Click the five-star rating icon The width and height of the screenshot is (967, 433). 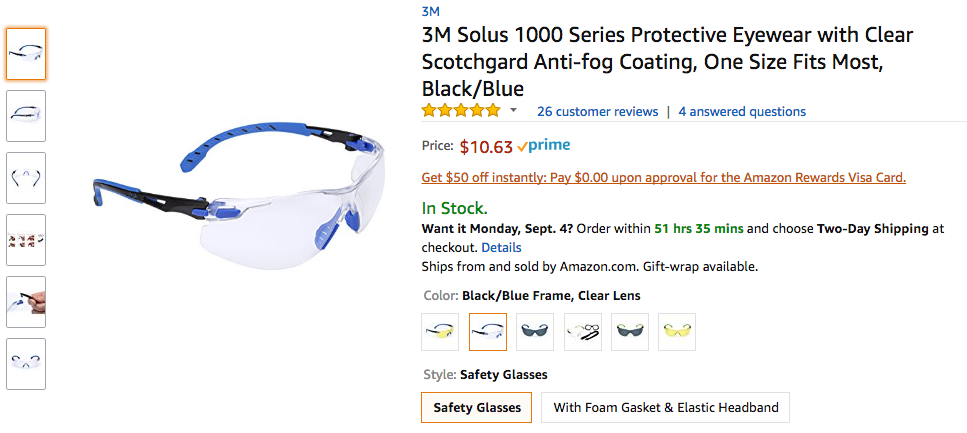point(461,111)
